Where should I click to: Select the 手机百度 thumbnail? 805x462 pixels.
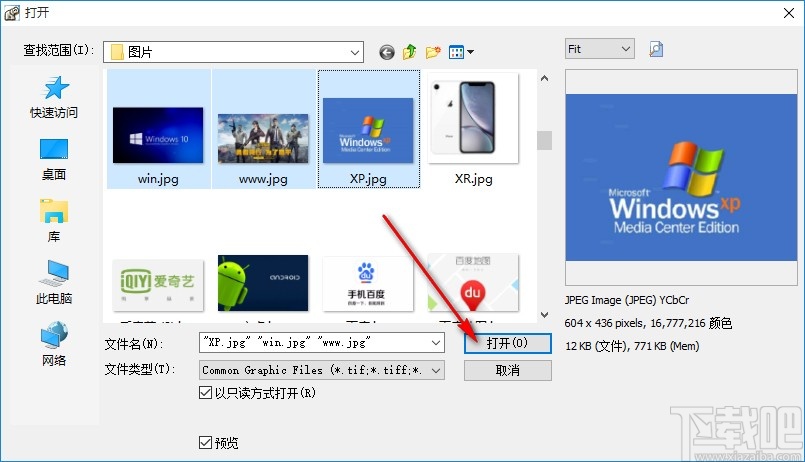[x=368, y=284]
